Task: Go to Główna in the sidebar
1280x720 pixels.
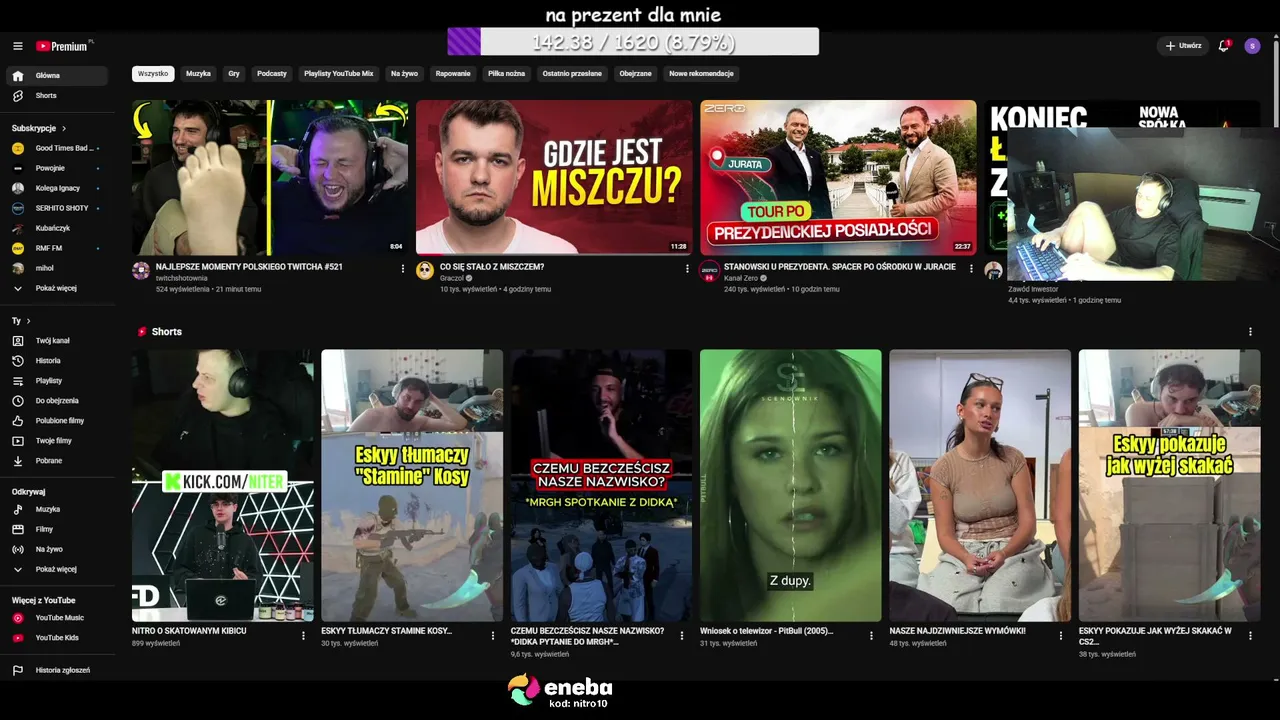Action: click(57, 76)
